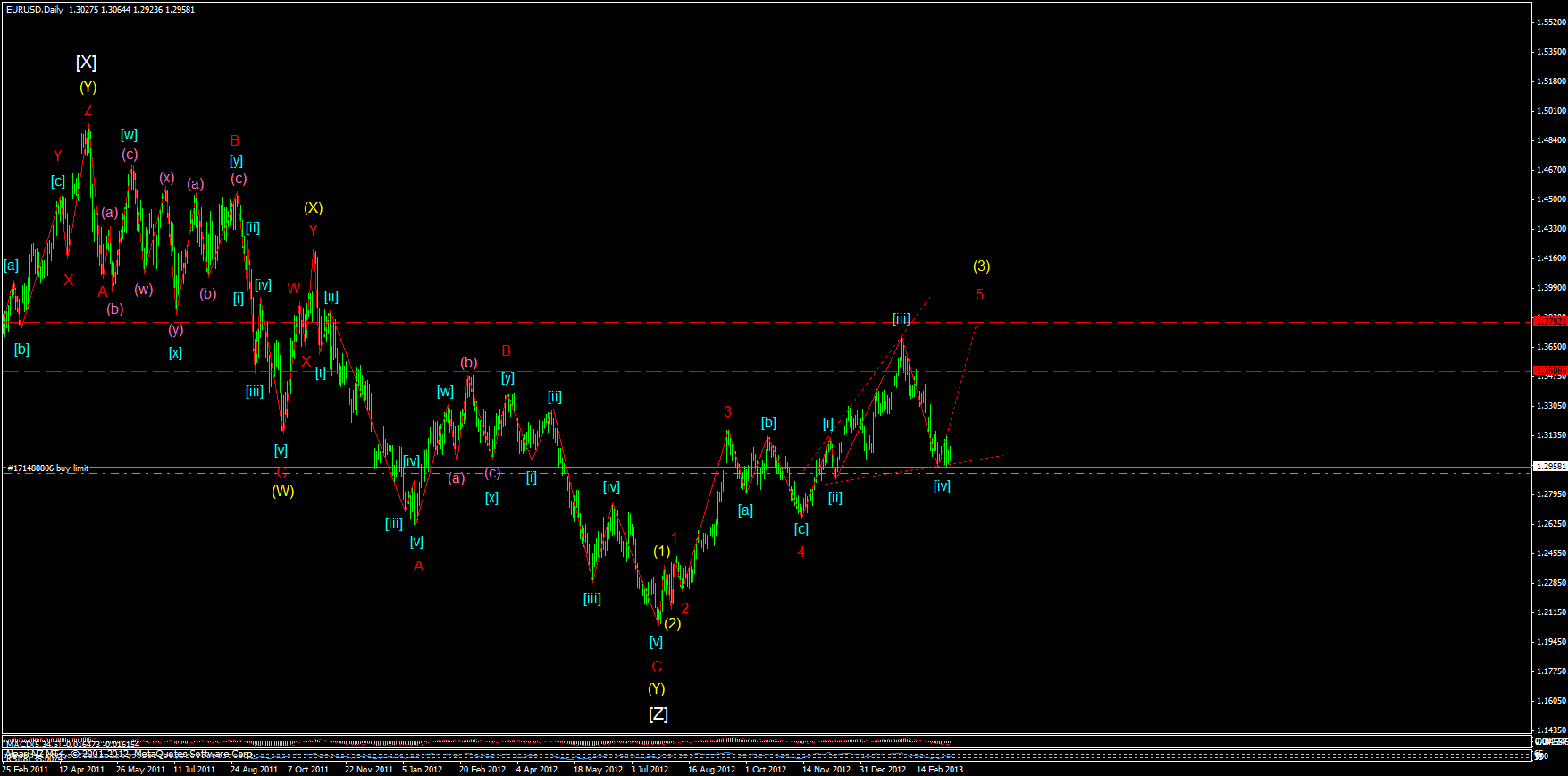Click the white [X] wave label
1568x776 pixels.
point(86,63)
